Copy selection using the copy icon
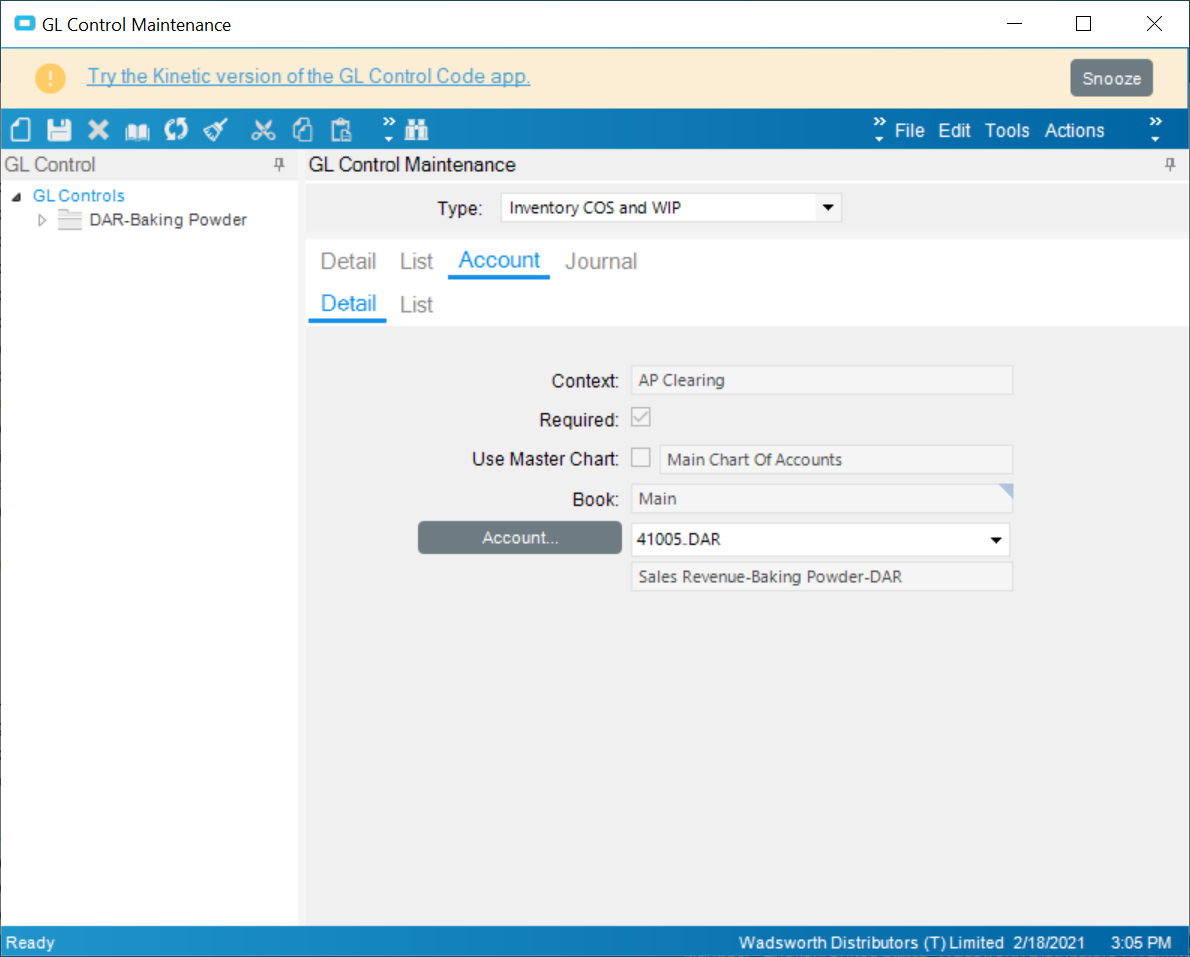Image resolution: width=1190 pixels, height=957 pixels. coord(303,130)
